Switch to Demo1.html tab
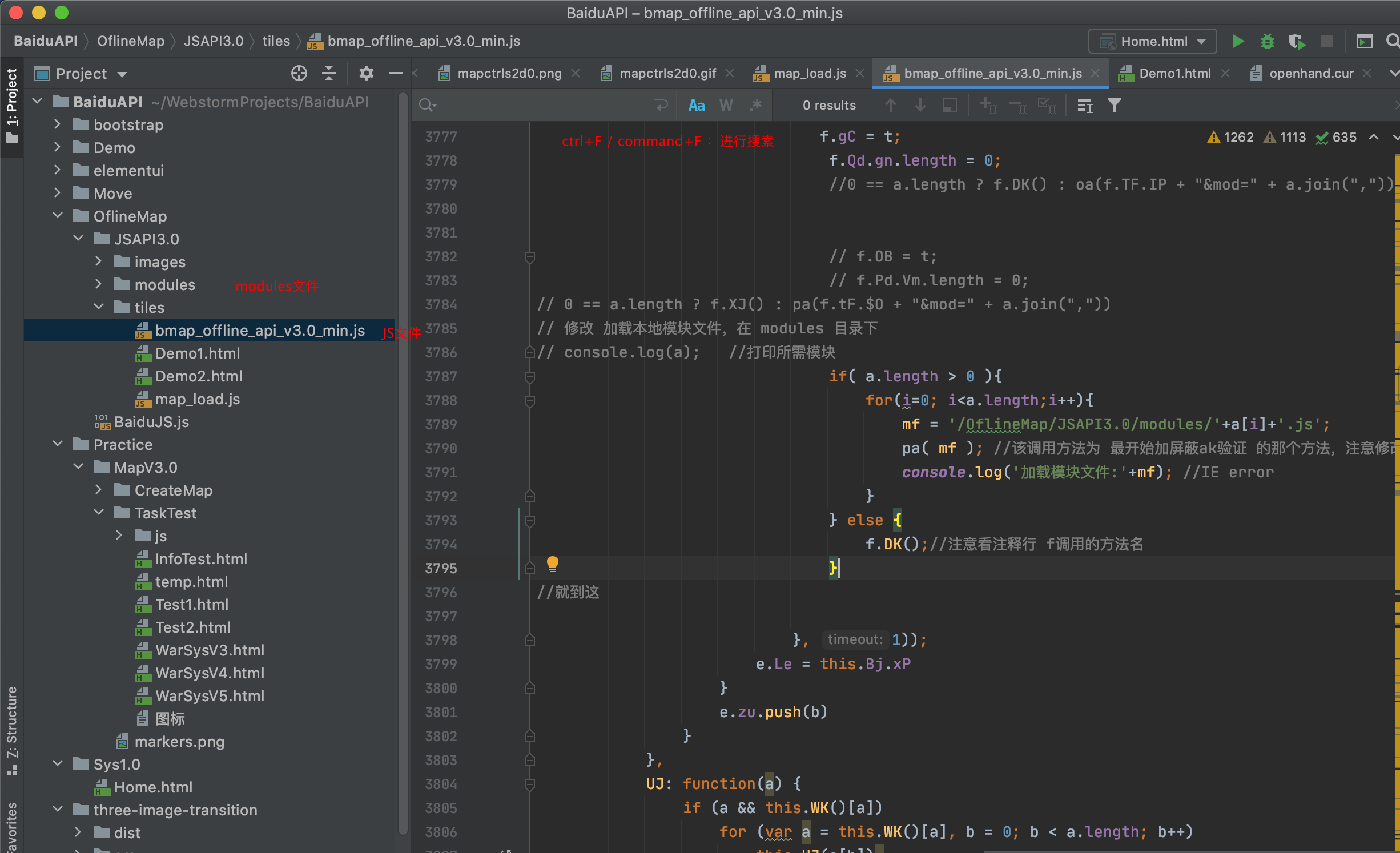The image size is (1400, 853). (1174, 73)
